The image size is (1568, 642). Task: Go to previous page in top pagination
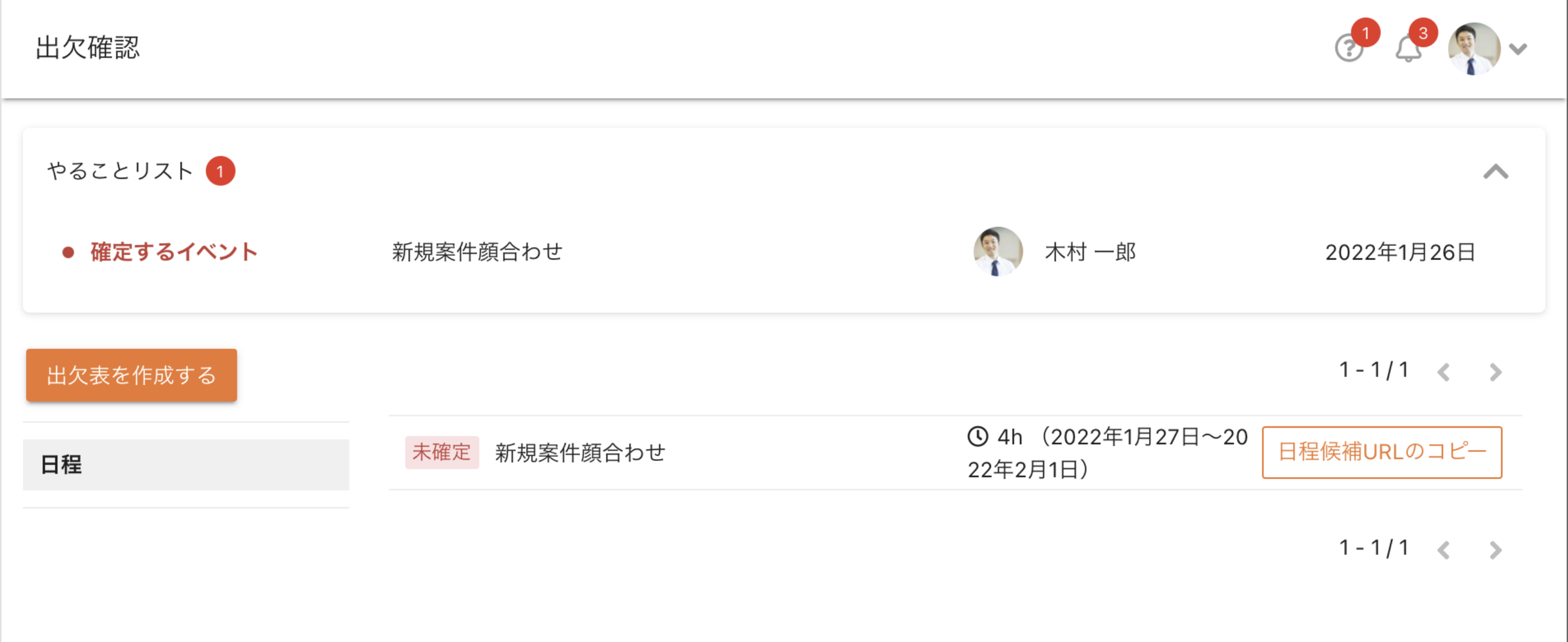[x=1443, y=372]
